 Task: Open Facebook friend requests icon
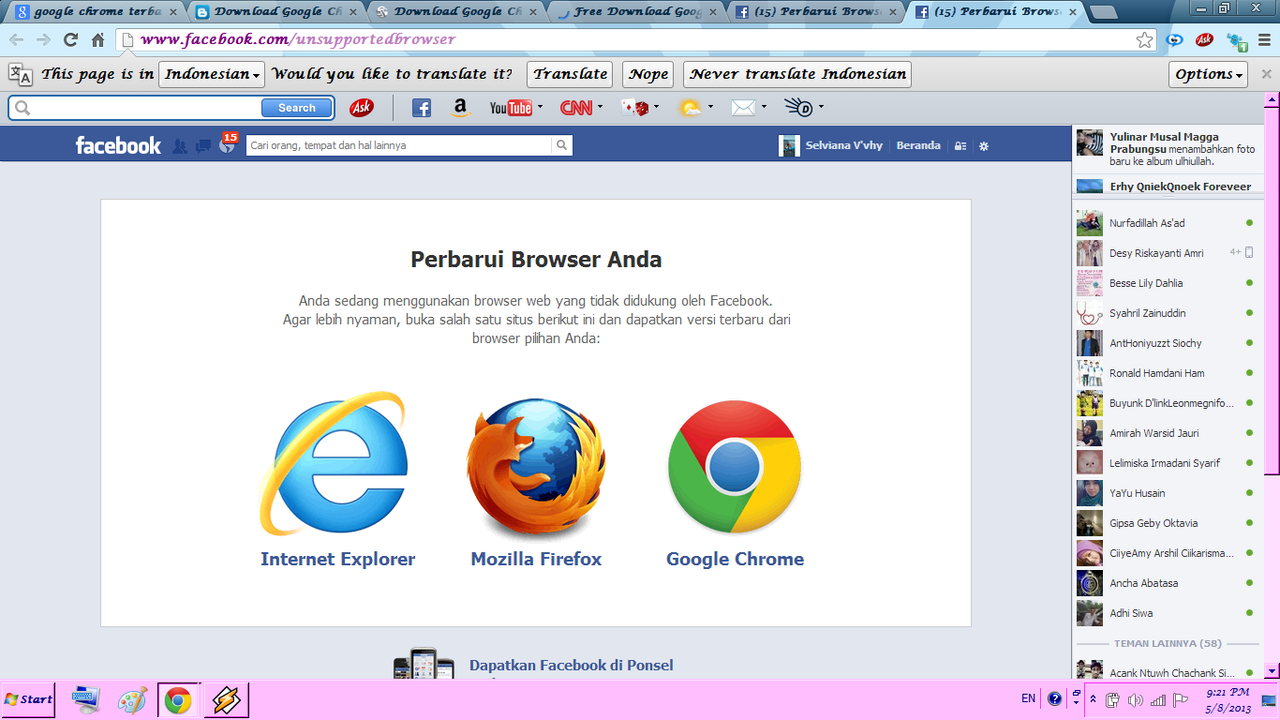(x=179, y=145)
